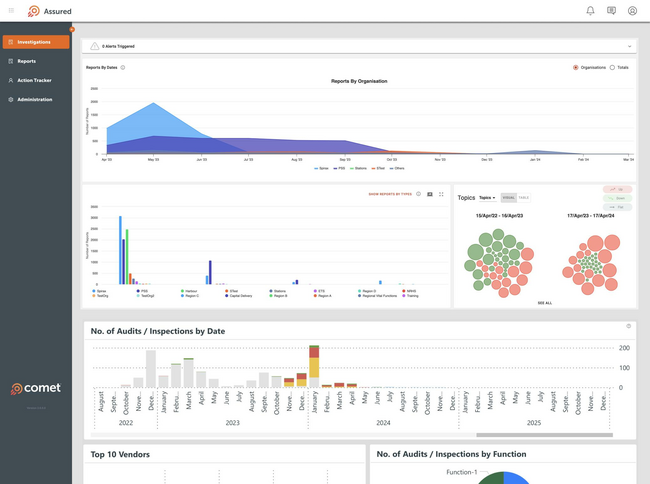Open Action Tracker in the sidebar

(34, 80)
